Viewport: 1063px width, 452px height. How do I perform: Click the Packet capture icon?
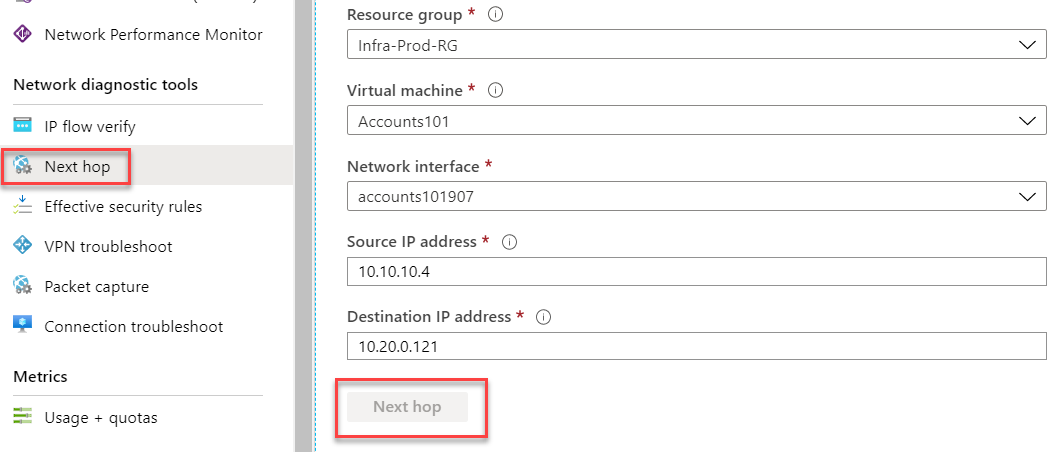[x=22, y=286]
